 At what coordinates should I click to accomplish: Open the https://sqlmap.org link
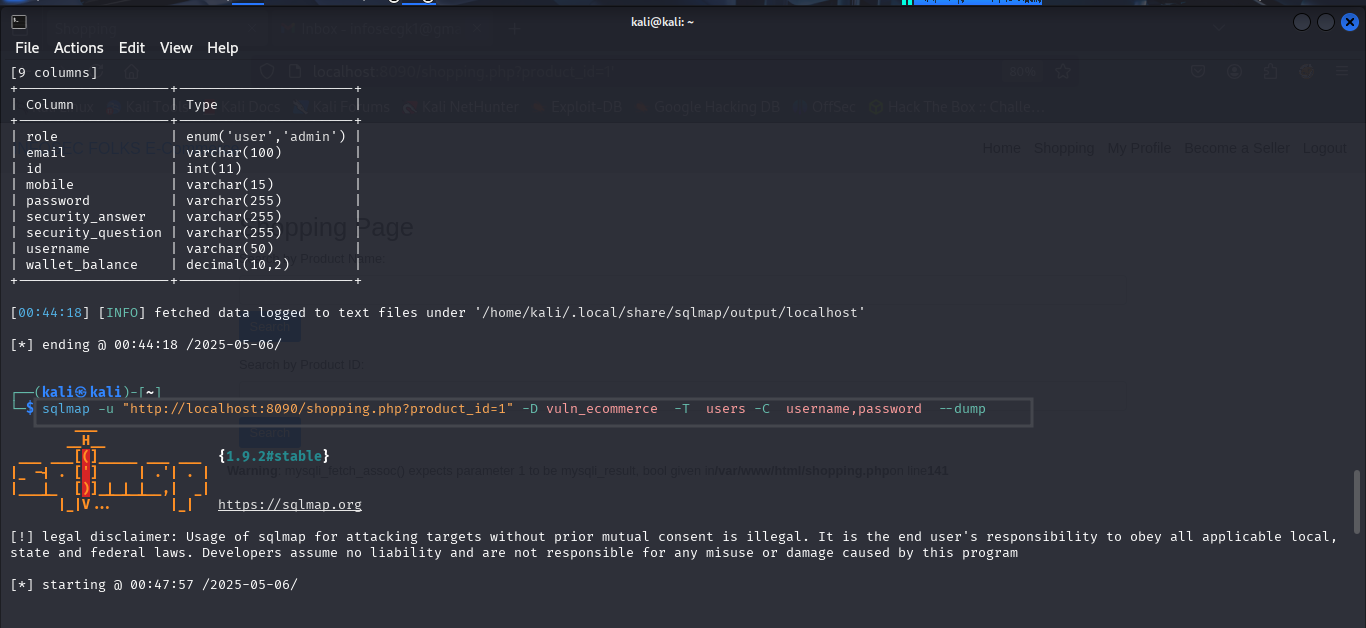(290, 505)
